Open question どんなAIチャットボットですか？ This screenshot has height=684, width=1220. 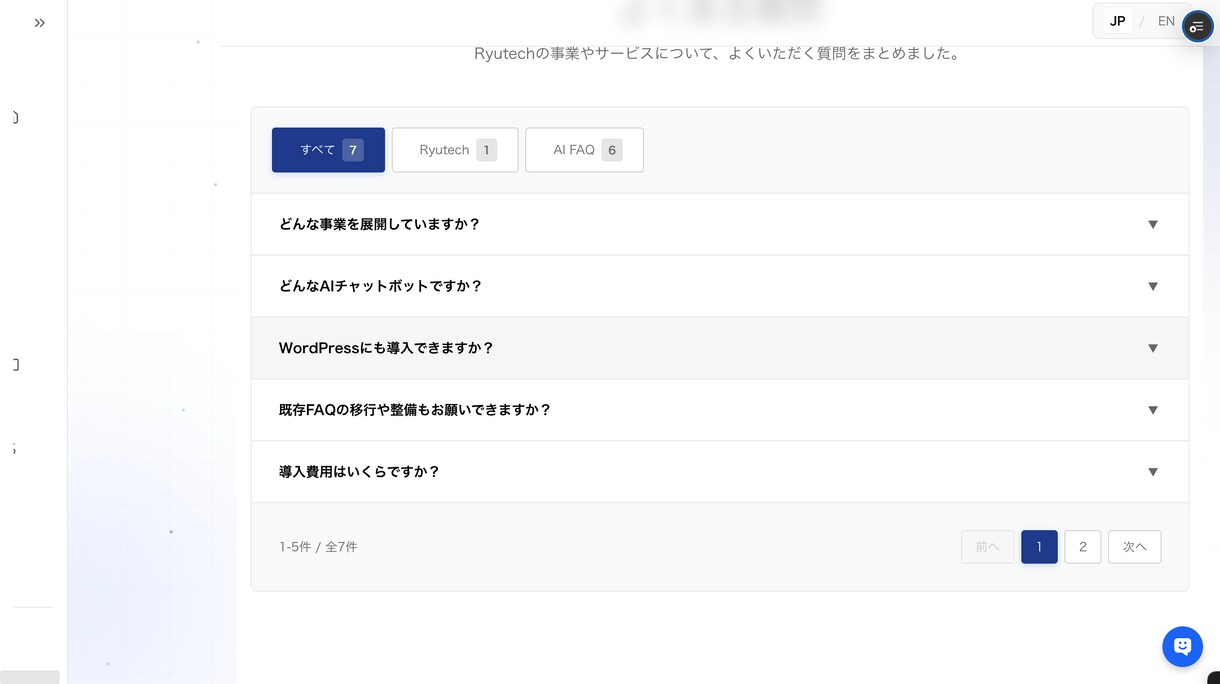coord(720,287)
